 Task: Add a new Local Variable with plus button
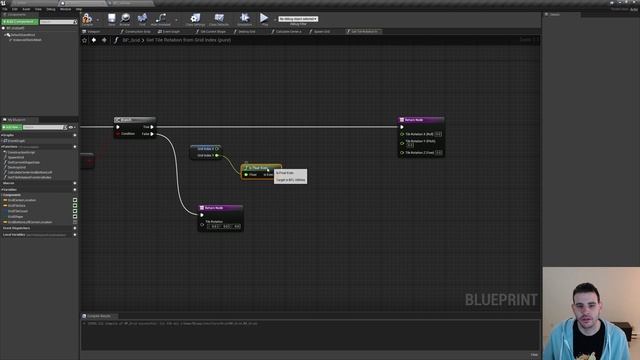coord(75,235)
